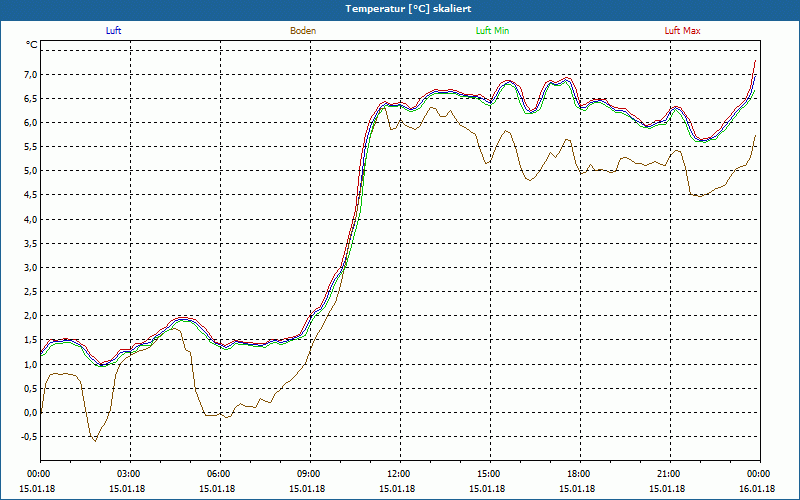This screenshot has width=800, height=500.
Task: Click the 4,0 y-axis value
Action: pos(30,219)
